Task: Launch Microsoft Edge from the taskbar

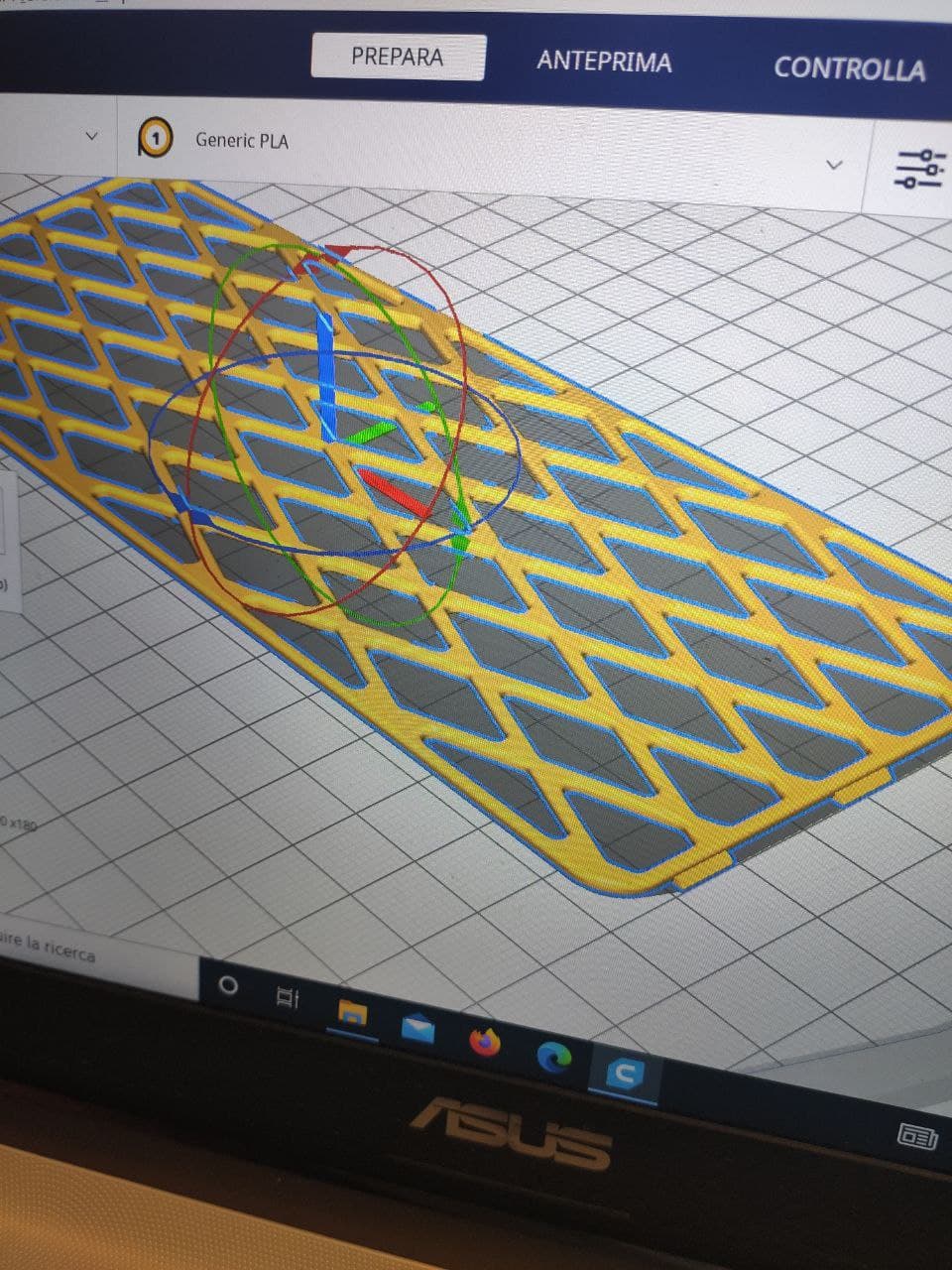Action: tap(556, 1058)
